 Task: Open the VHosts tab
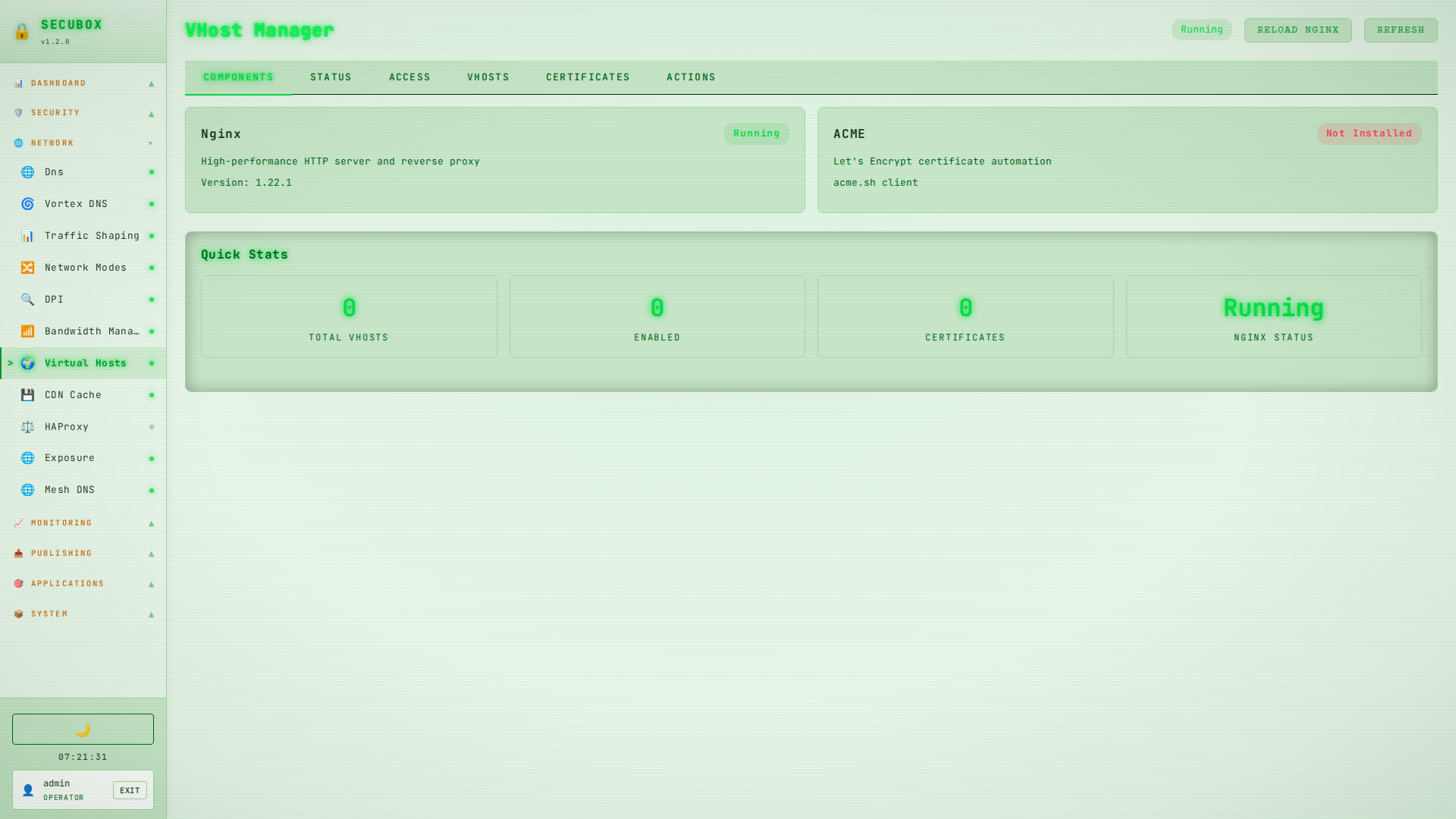click(x=488, y=77)
